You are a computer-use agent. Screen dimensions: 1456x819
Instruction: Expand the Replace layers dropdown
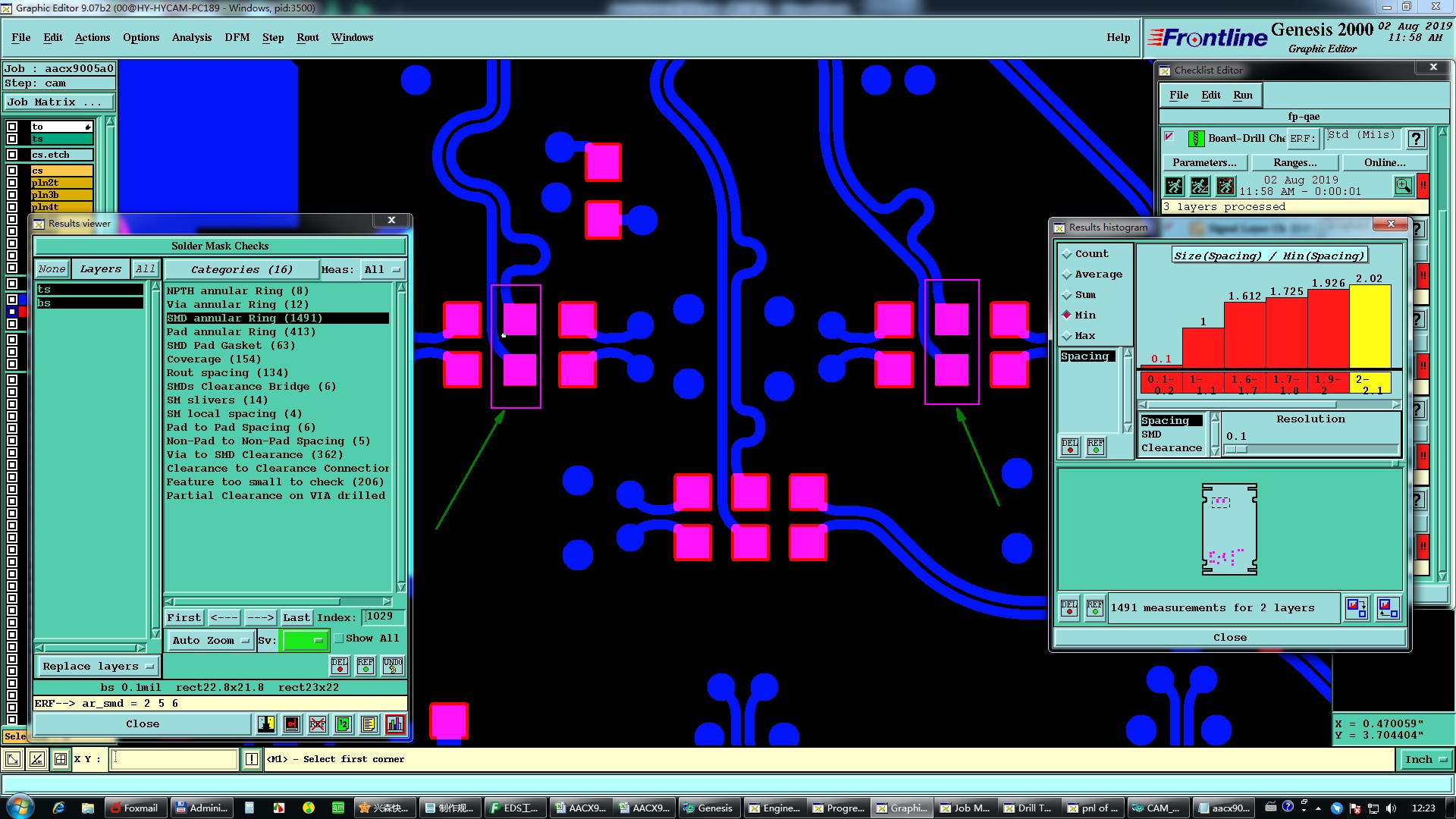pos(97,667)
